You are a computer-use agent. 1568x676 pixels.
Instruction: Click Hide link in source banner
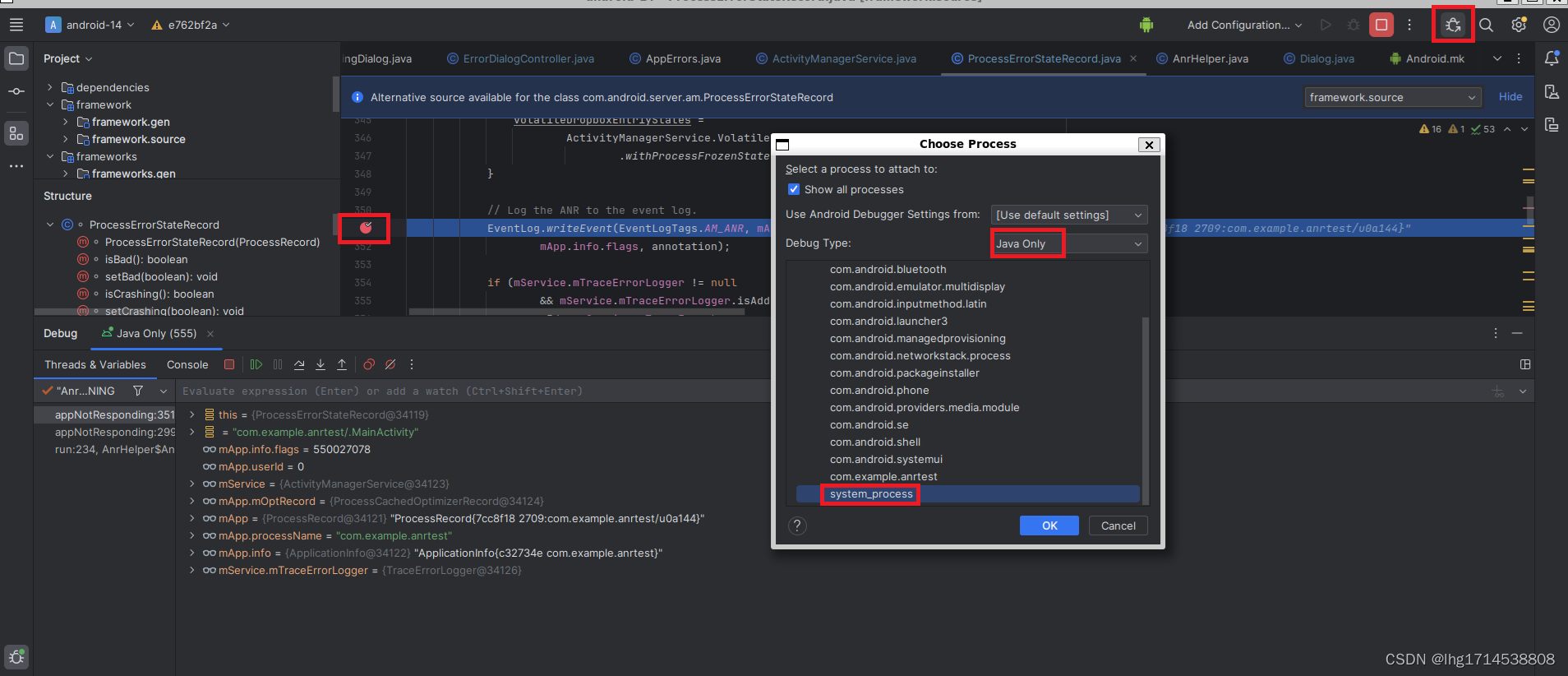point(1510,96)
